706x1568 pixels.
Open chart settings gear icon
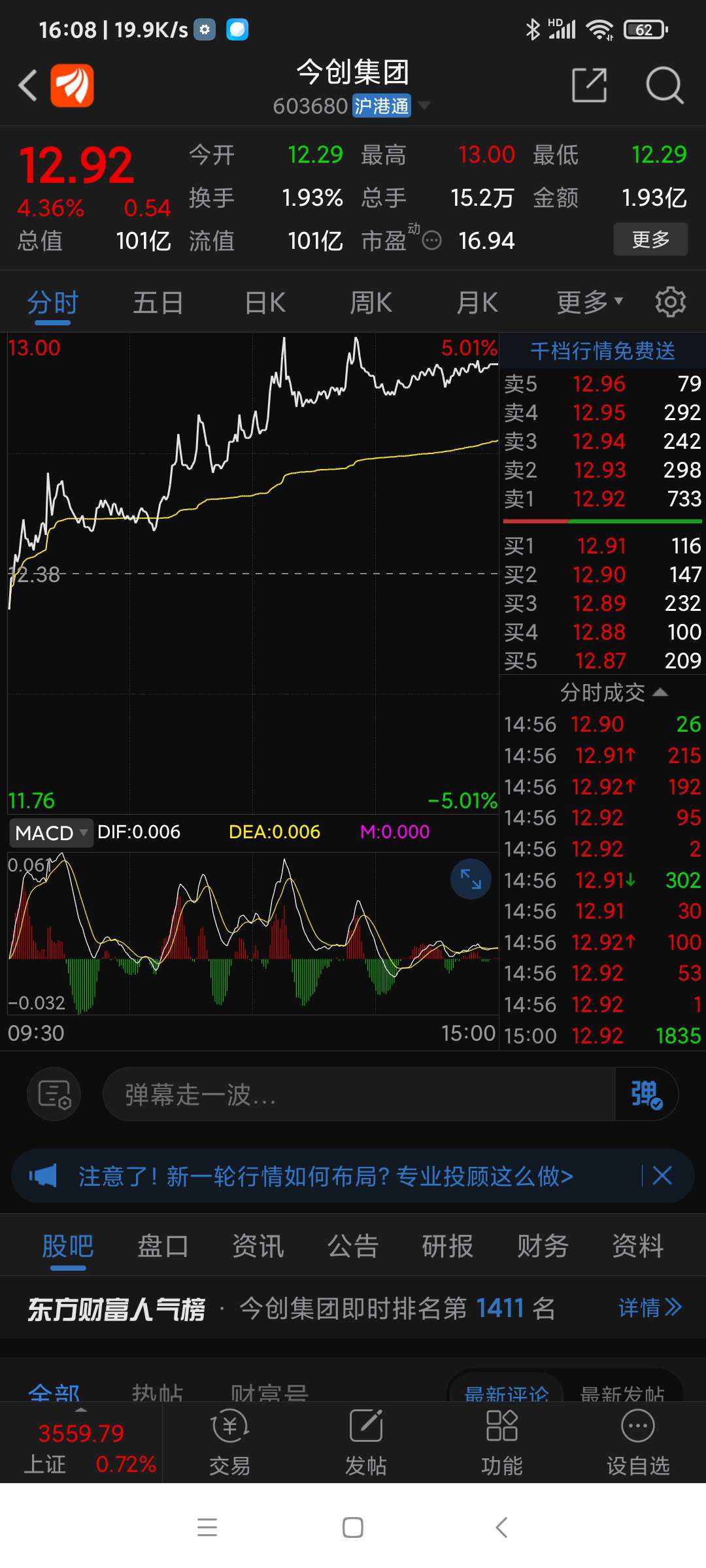pos(671,302)
